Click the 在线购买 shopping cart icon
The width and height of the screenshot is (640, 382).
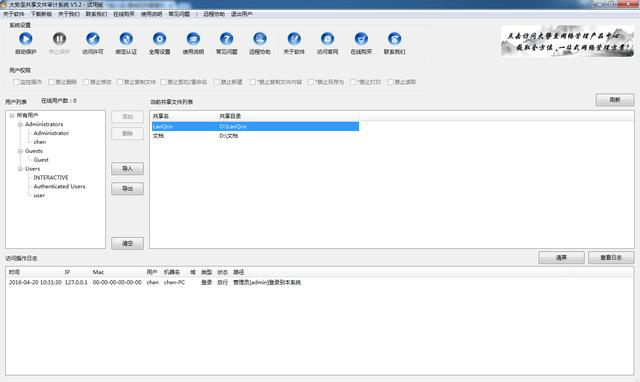coord(361,39)
